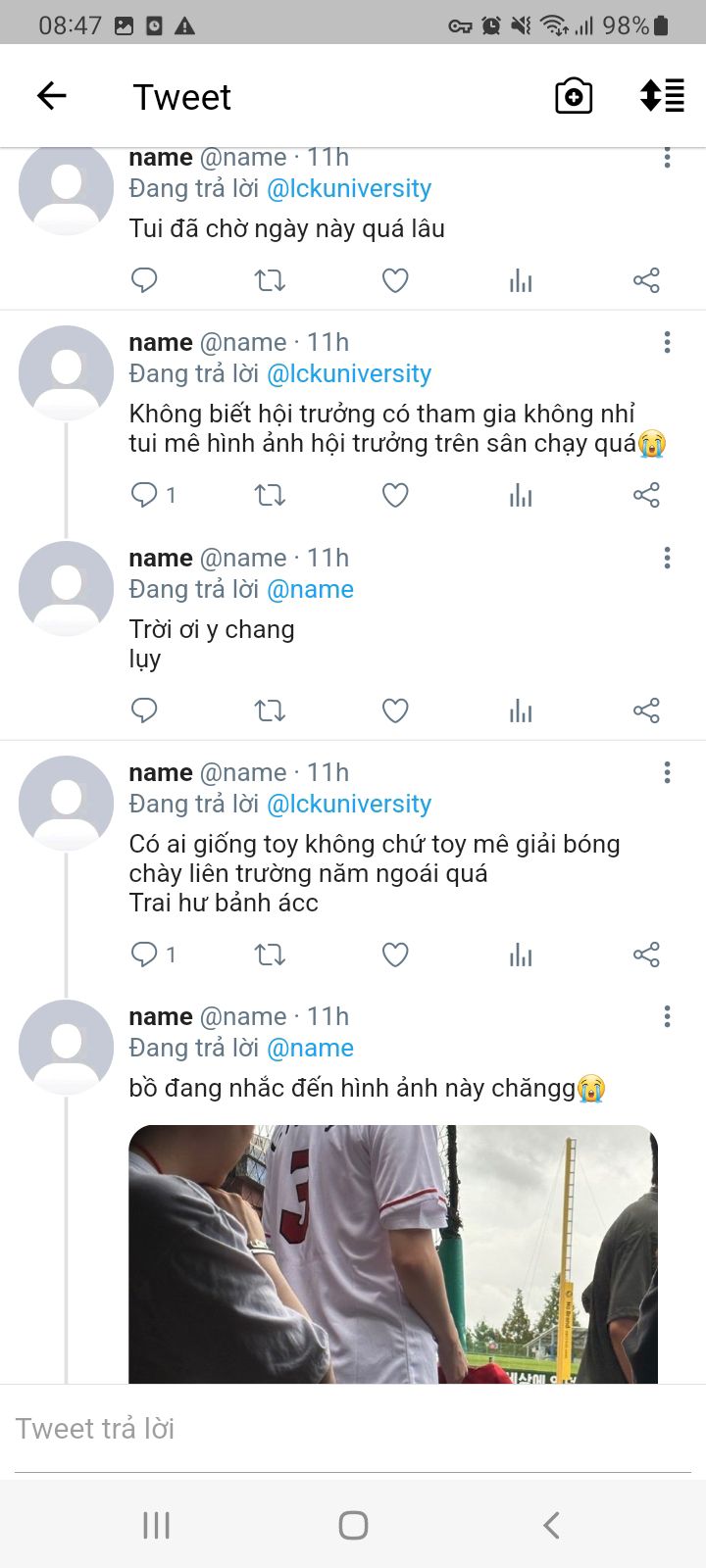View analytics of "Trời ơi y chang" reply
Viewport: 706px width, 1568px height.
click(x=521, y=710)
